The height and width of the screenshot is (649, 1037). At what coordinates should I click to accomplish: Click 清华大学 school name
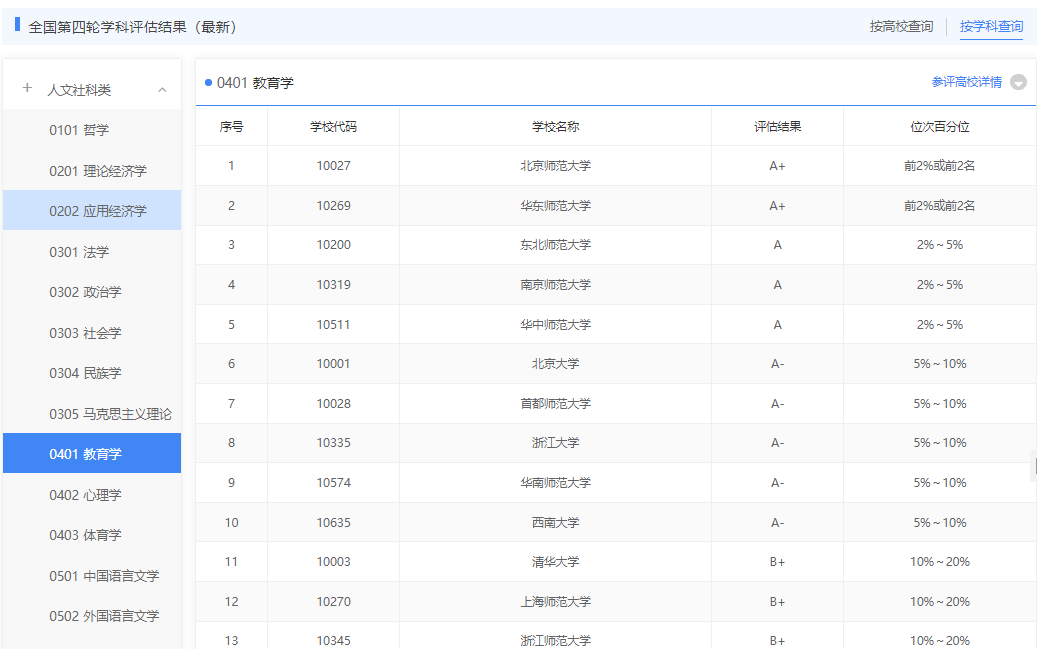click(x=556, y=562)
